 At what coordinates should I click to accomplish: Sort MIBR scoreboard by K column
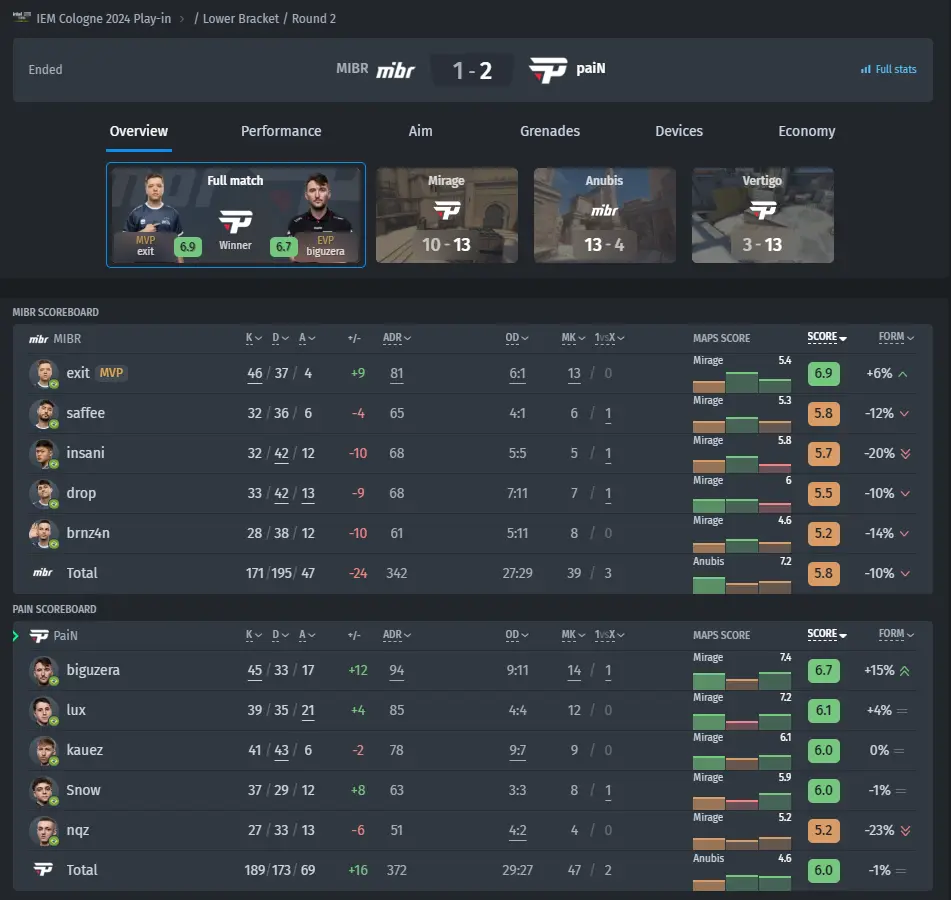tap(254, 338)
